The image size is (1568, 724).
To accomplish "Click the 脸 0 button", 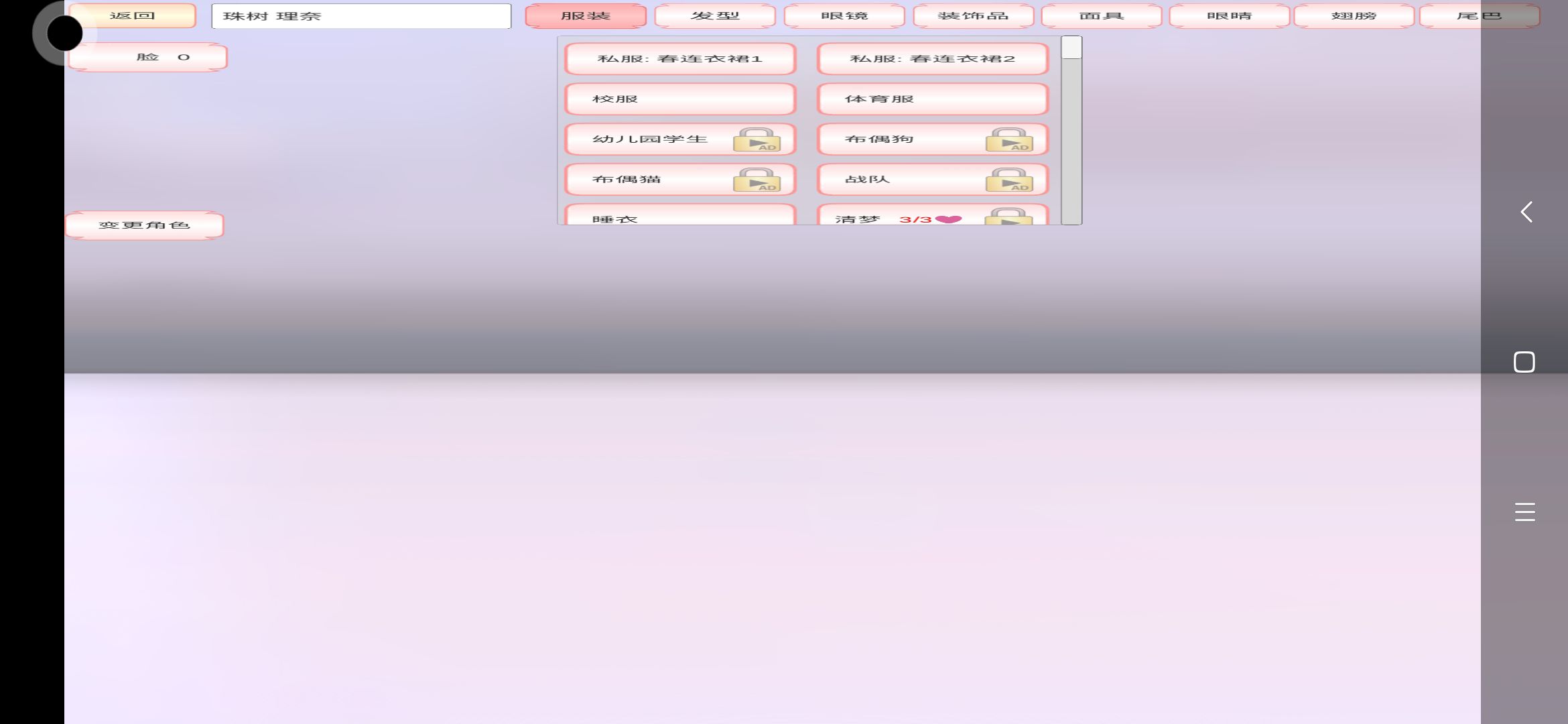I will pos(148,58).
